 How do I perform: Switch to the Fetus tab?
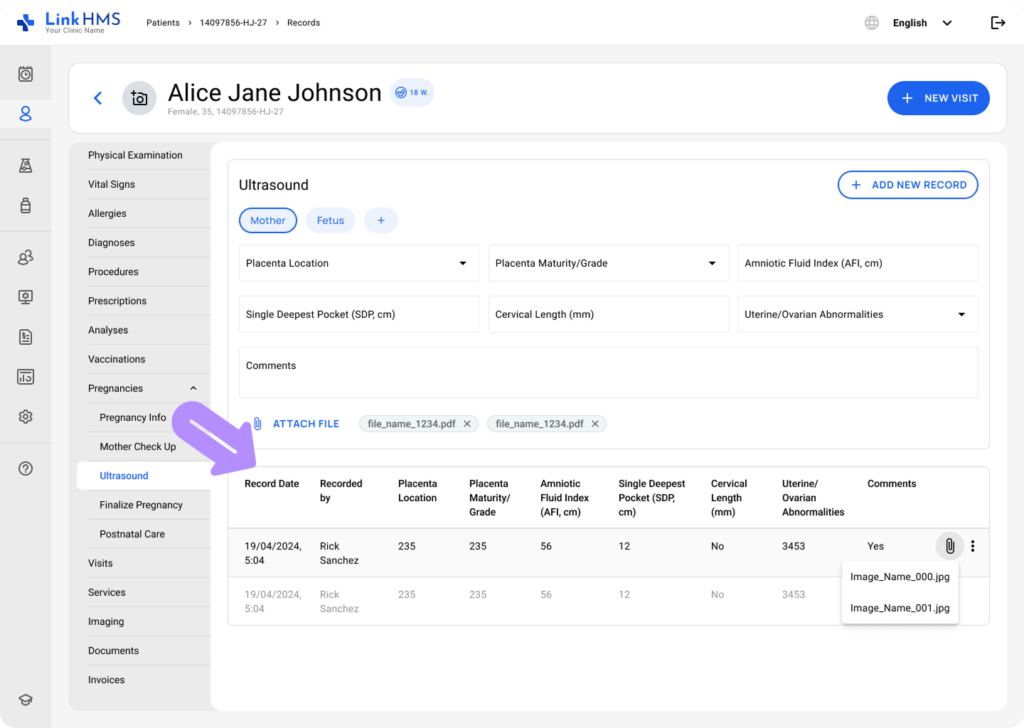click(x=330, y=221)
